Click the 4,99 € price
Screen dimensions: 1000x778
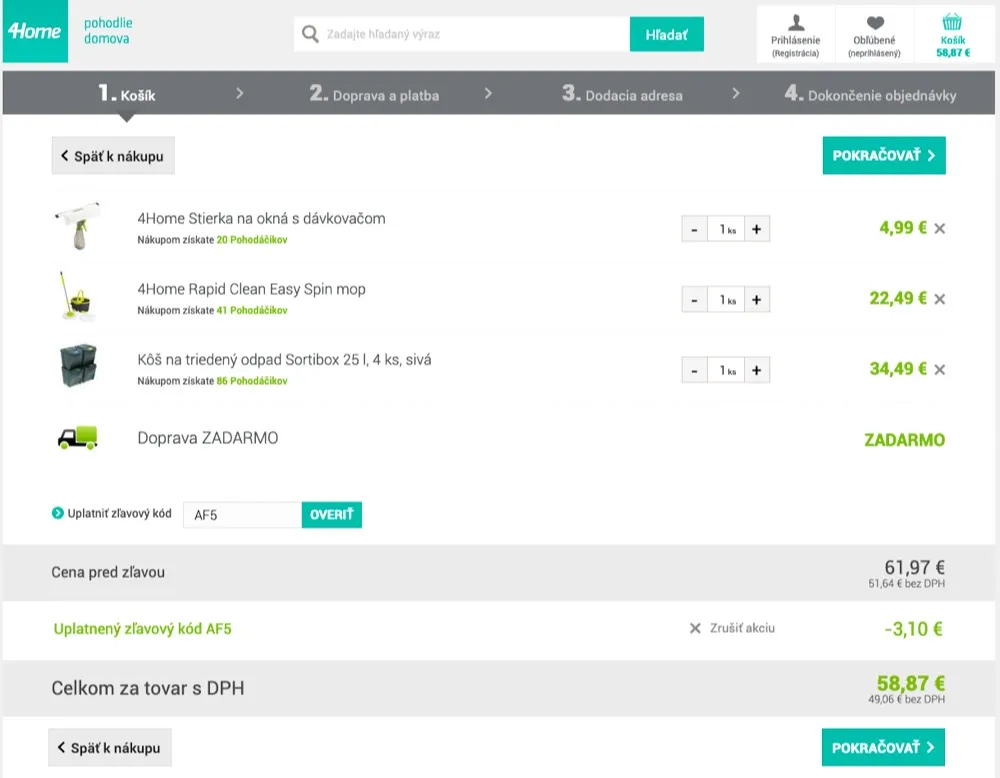(x=902, y=228)
